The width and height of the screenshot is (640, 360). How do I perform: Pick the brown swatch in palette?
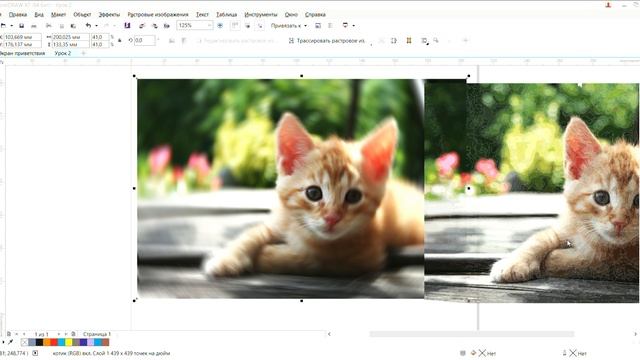click(105, 342)
